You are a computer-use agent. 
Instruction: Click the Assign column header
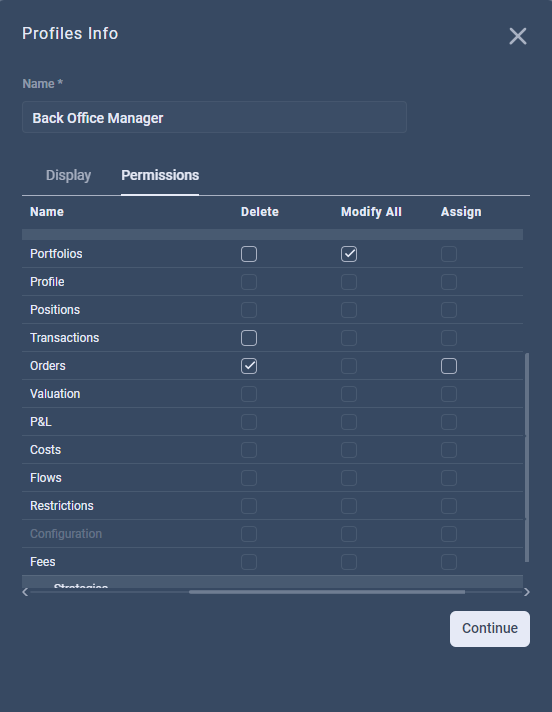pos(461,212)
